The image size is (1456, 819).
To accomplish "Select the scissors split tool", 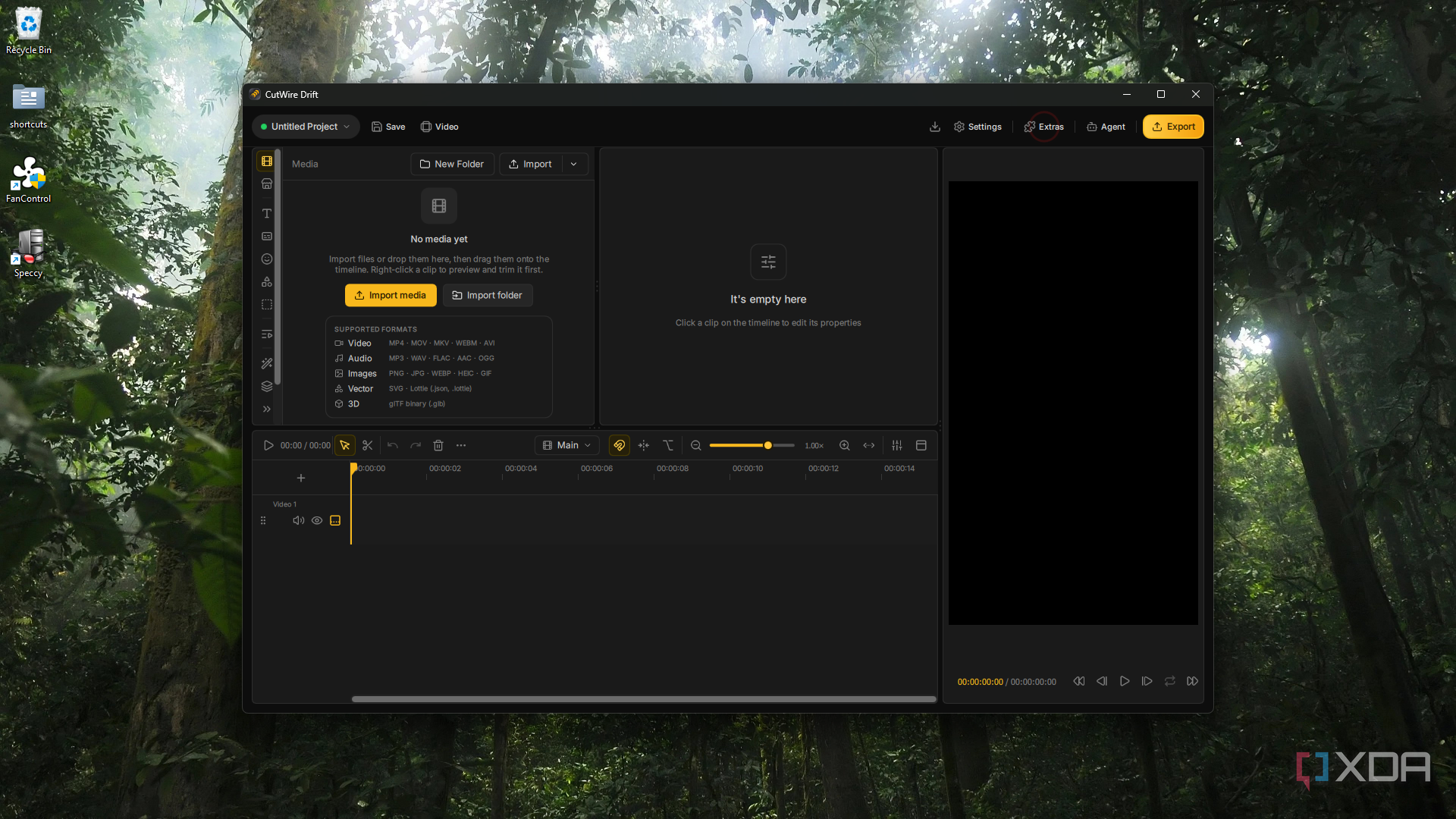I will point(368,445).
